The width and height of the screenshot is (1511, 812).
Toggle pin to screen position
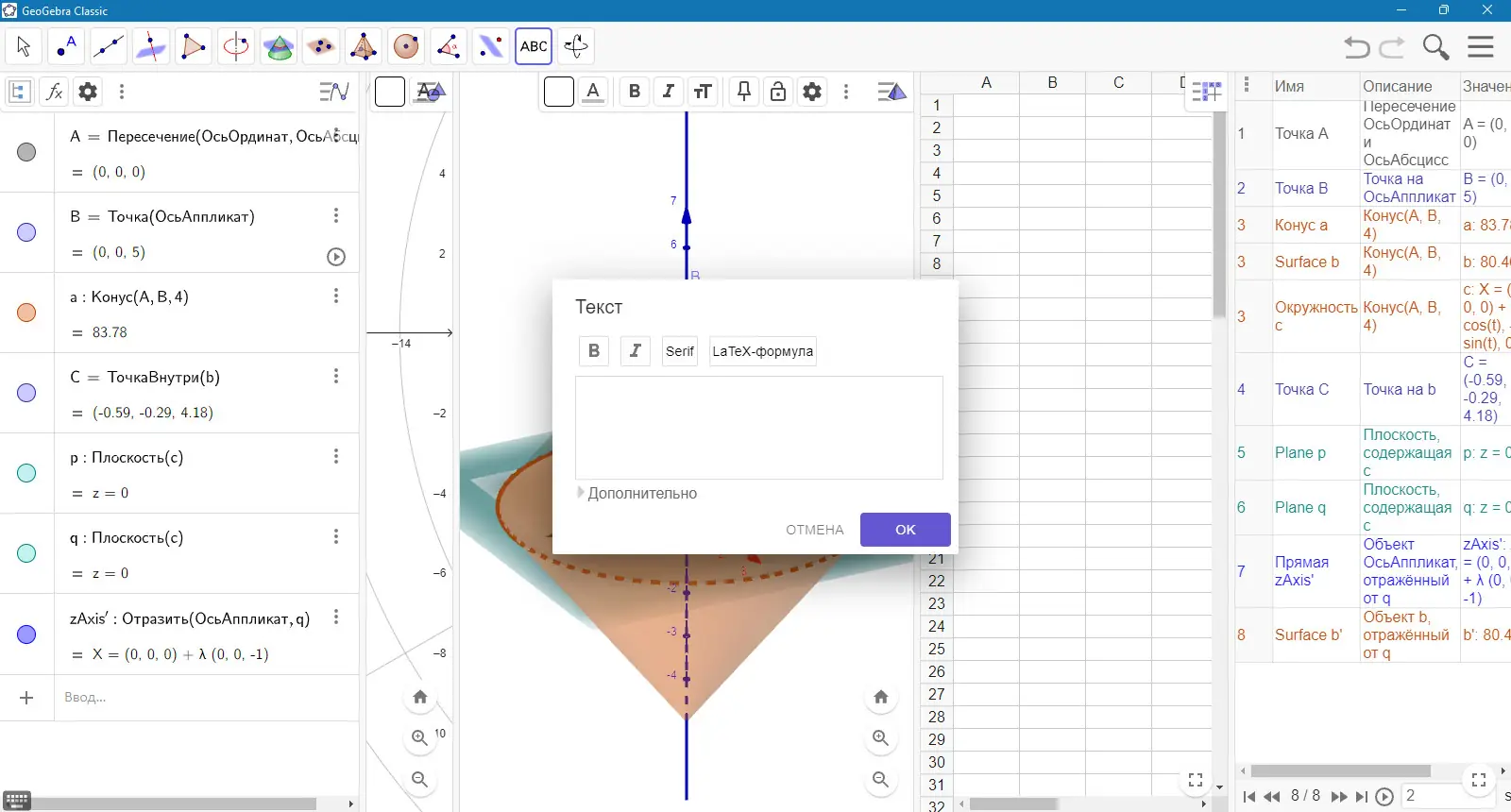coord(744,92)
